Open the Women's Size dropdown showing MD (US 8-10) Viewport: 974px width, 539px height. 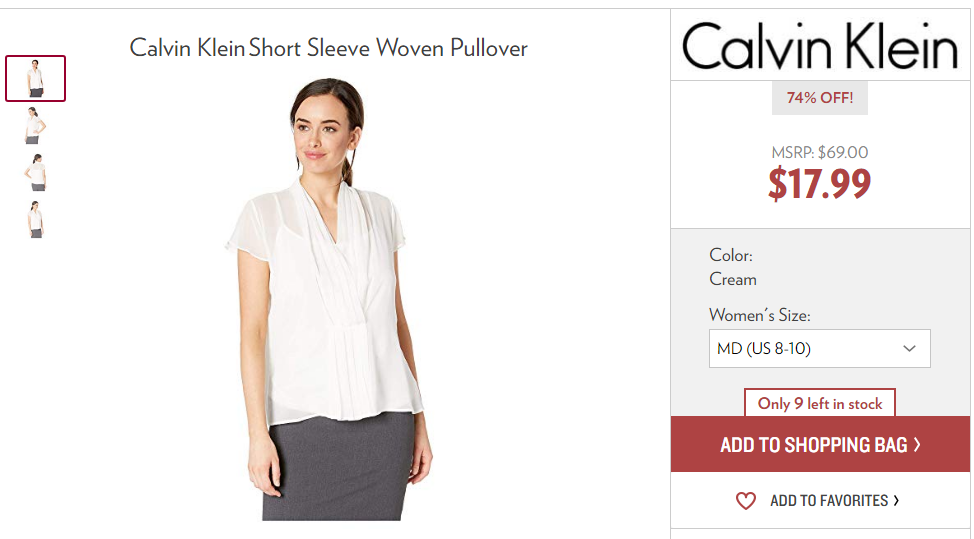click(819, 348)
